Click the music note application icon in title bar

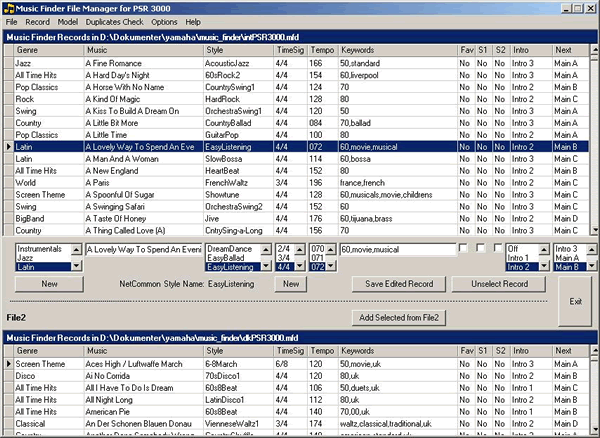pyautogui.click(x=8, y=8)
